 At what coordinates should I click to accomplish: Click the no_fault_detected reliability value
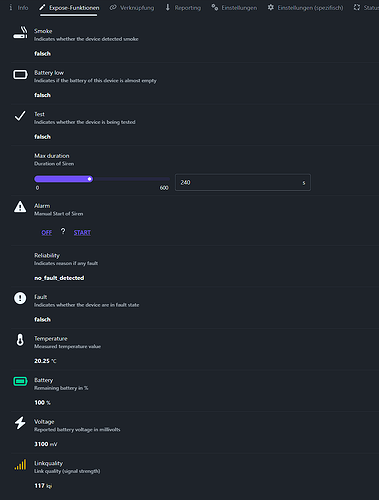[x=59, y=278]
